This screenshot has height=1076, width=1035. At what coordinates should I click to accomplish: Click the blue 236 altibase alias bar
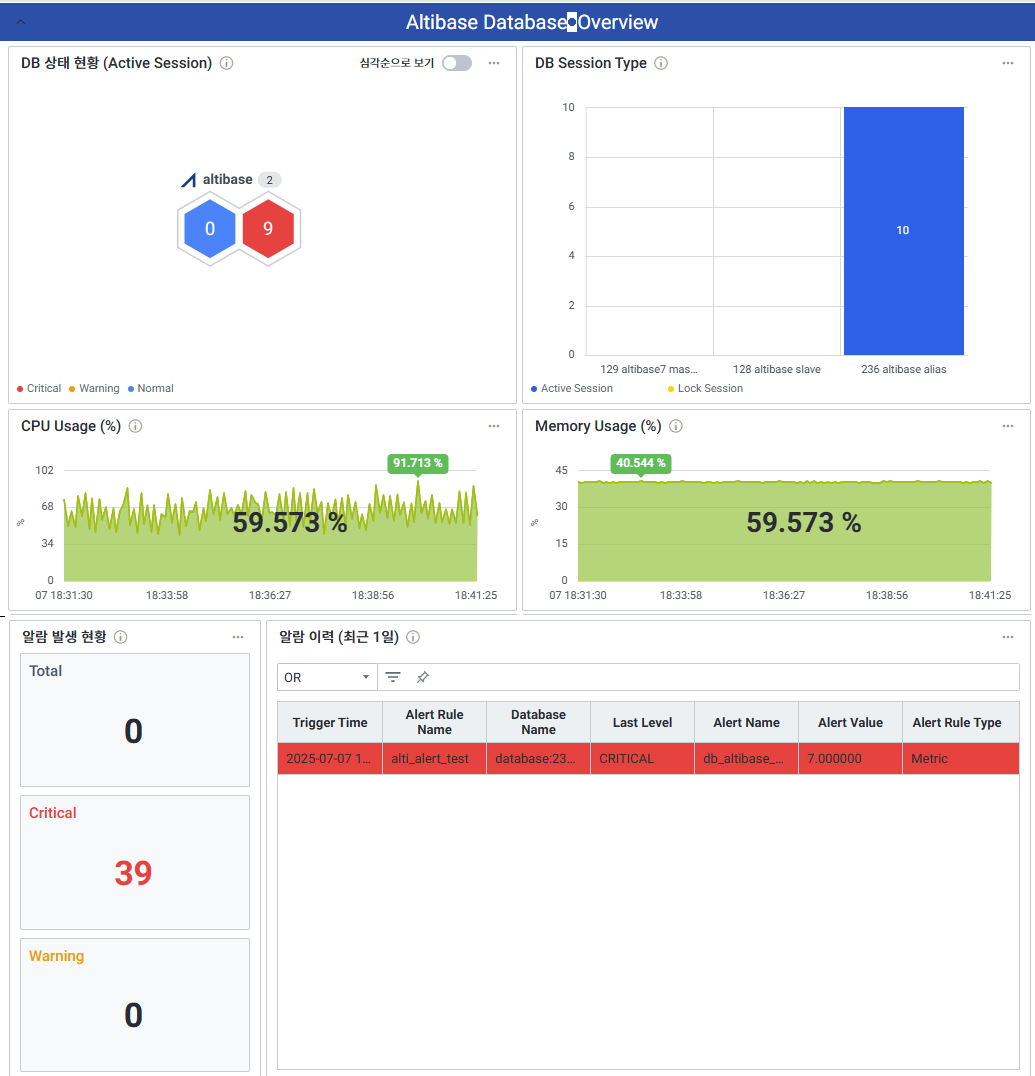903,230
